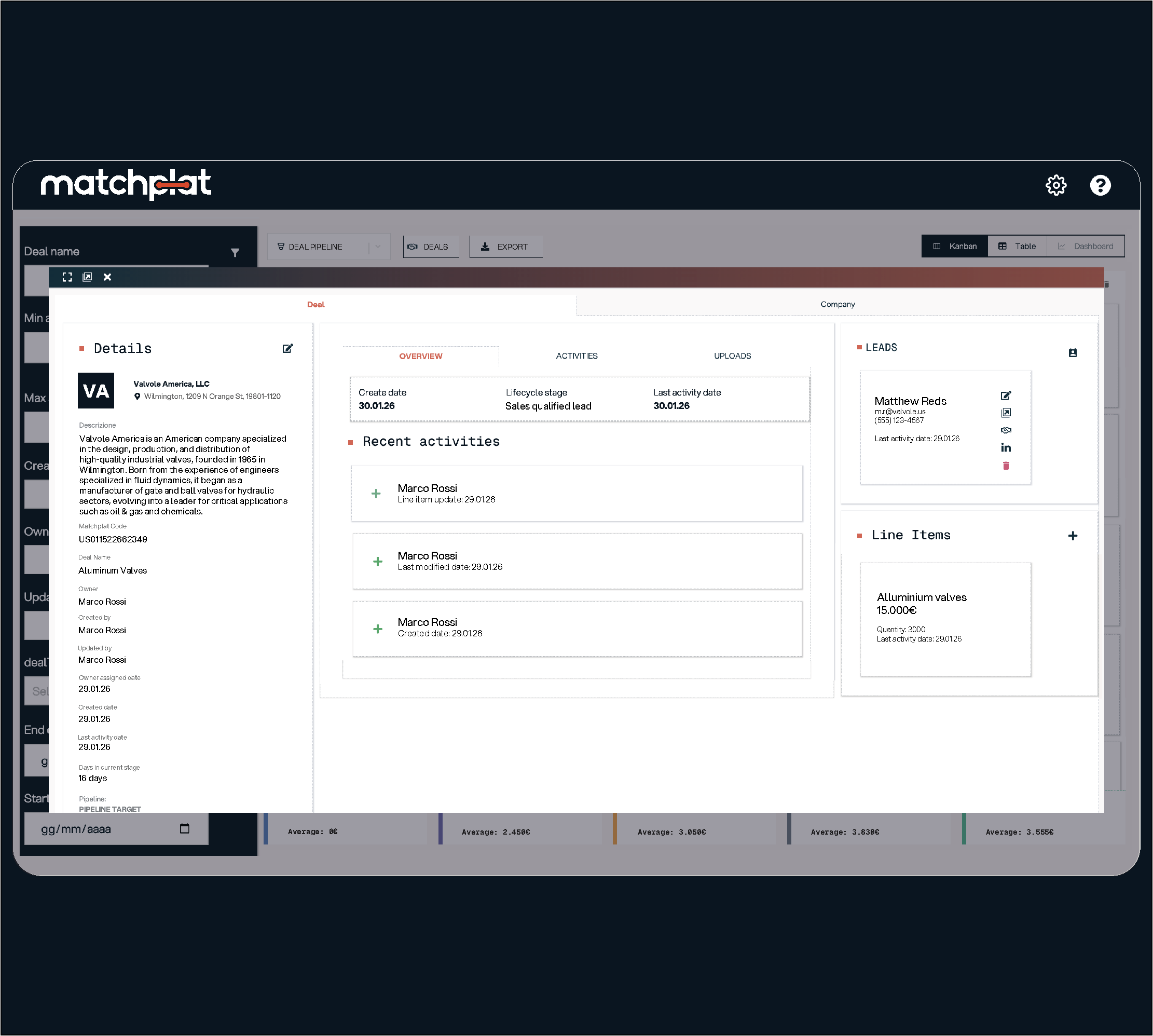Viewport: 1153px width, 1036px height.
Task: Edit the Matthew Reds lead
Action: tap(1006, 396)
